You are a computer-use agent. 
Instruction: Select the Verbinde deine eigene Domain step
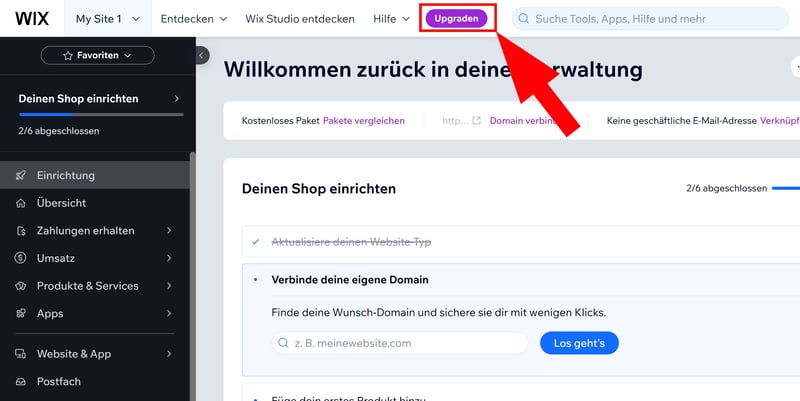click(x=350, y=280)
